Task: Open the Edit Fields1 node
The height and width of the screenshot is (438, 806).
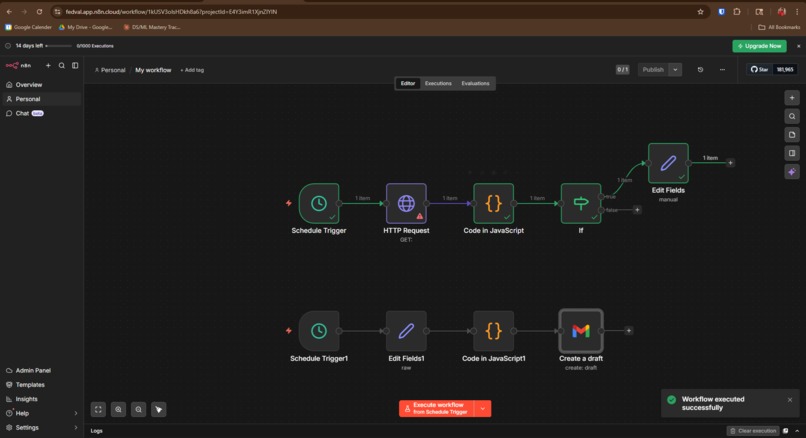Action: (406, 331)
